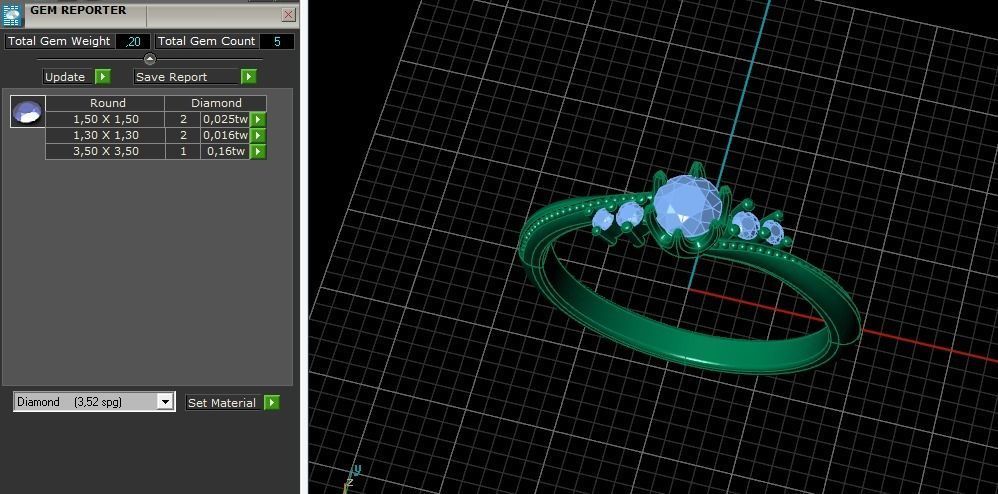This screenshot has height=494, width=998.
Task: Click the 0,016tw weight cell
Action: (225, 135)
